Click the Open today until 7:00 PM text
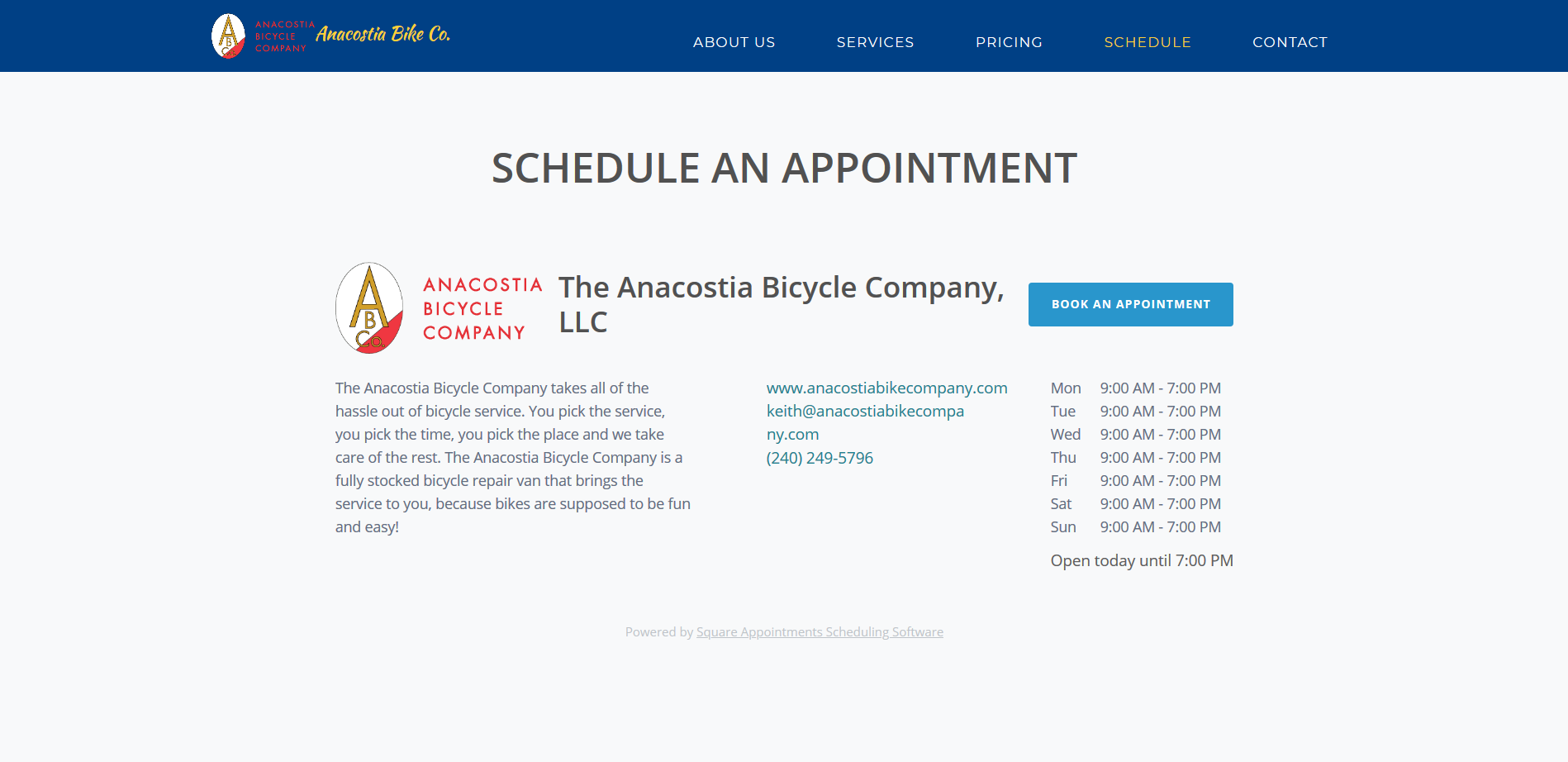This screenshot has height=762, width=1568. pos(1141,561)
